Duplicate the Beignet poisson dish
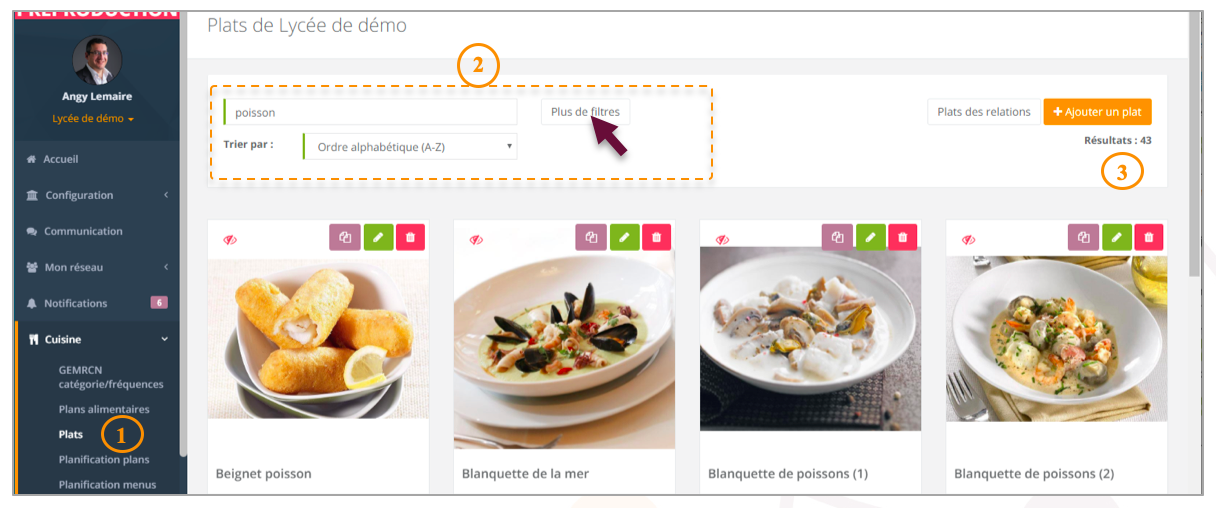This screenshot has height=508, width=1216. coord(345,237)
